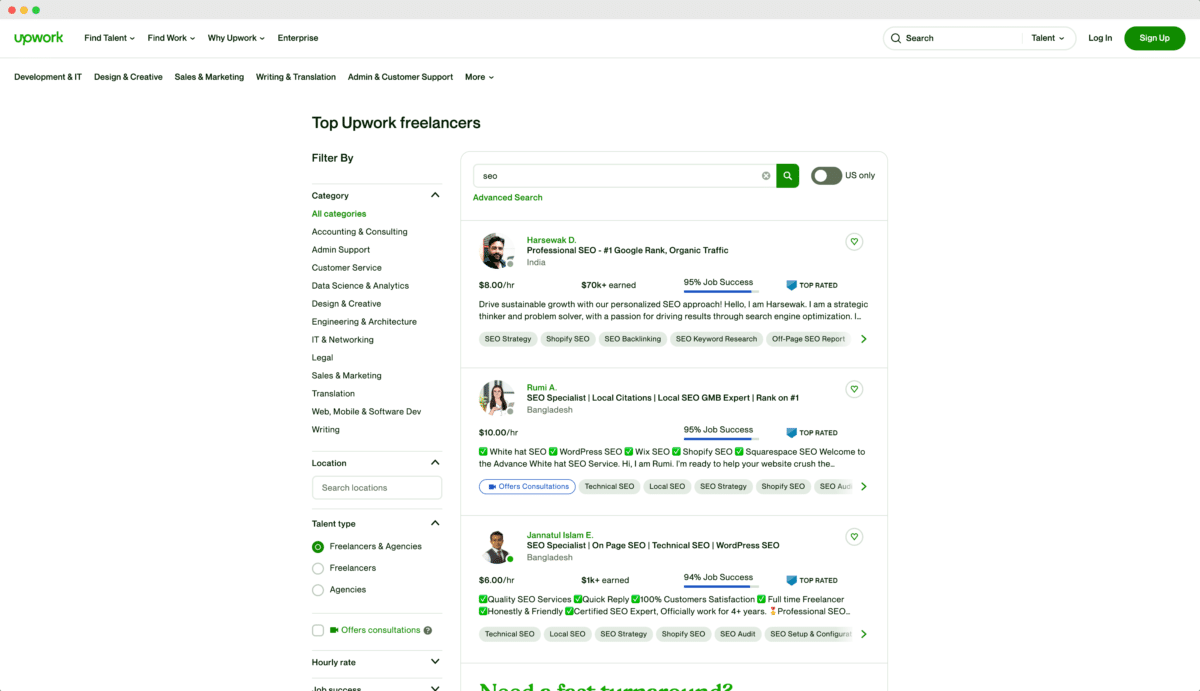Open Jannatul Islam E.'s profile photo
The width and height of the screenshot is (1200, 691).
click(x=496, y=546)
